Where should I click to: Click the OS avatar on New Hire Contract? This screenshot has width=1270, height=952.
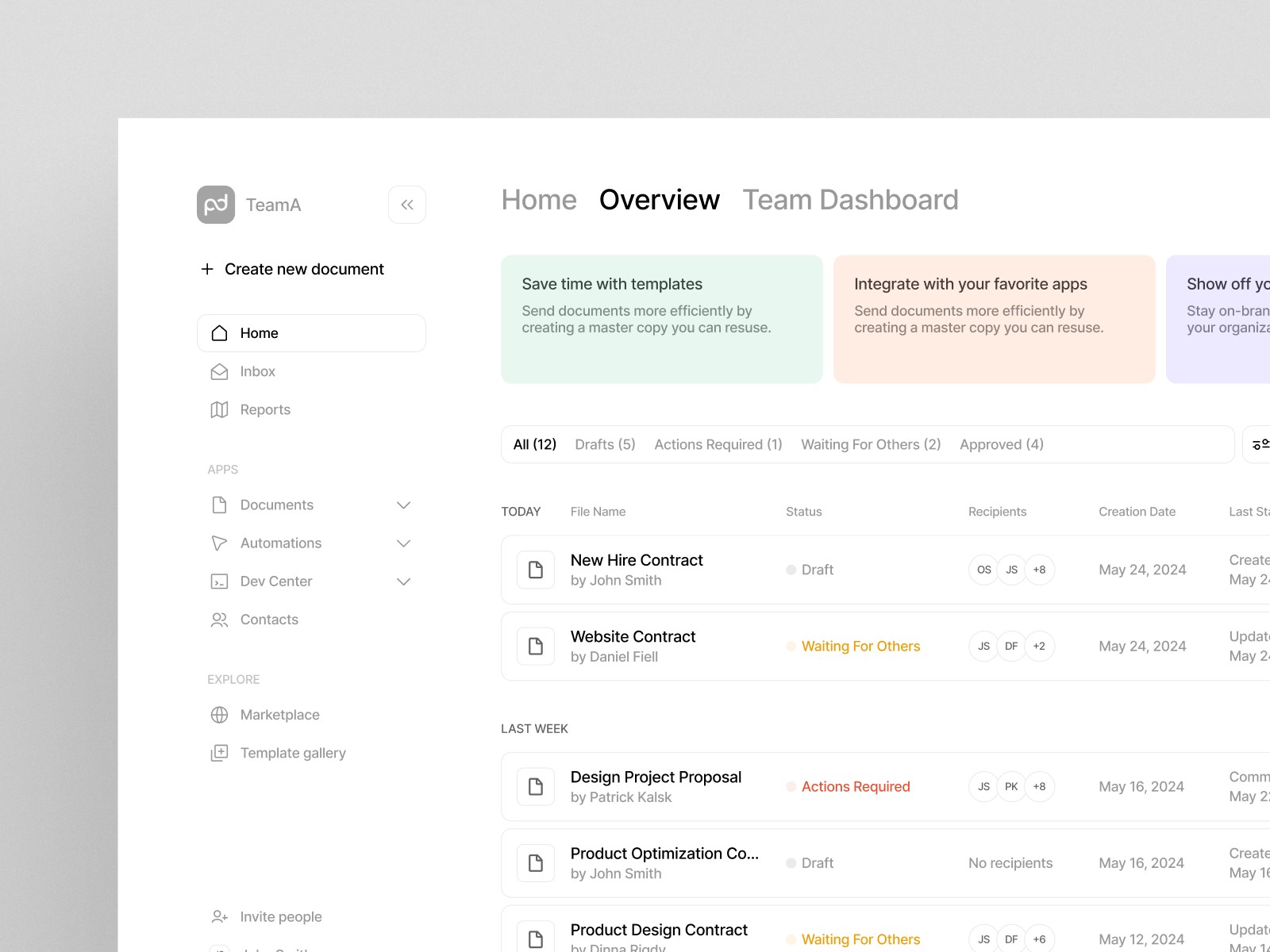(983, 570)
